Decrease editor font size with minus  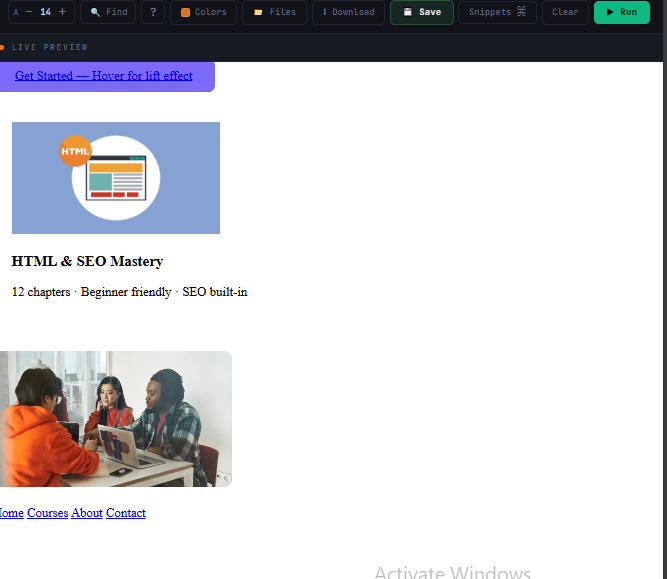tap(29, 12)
